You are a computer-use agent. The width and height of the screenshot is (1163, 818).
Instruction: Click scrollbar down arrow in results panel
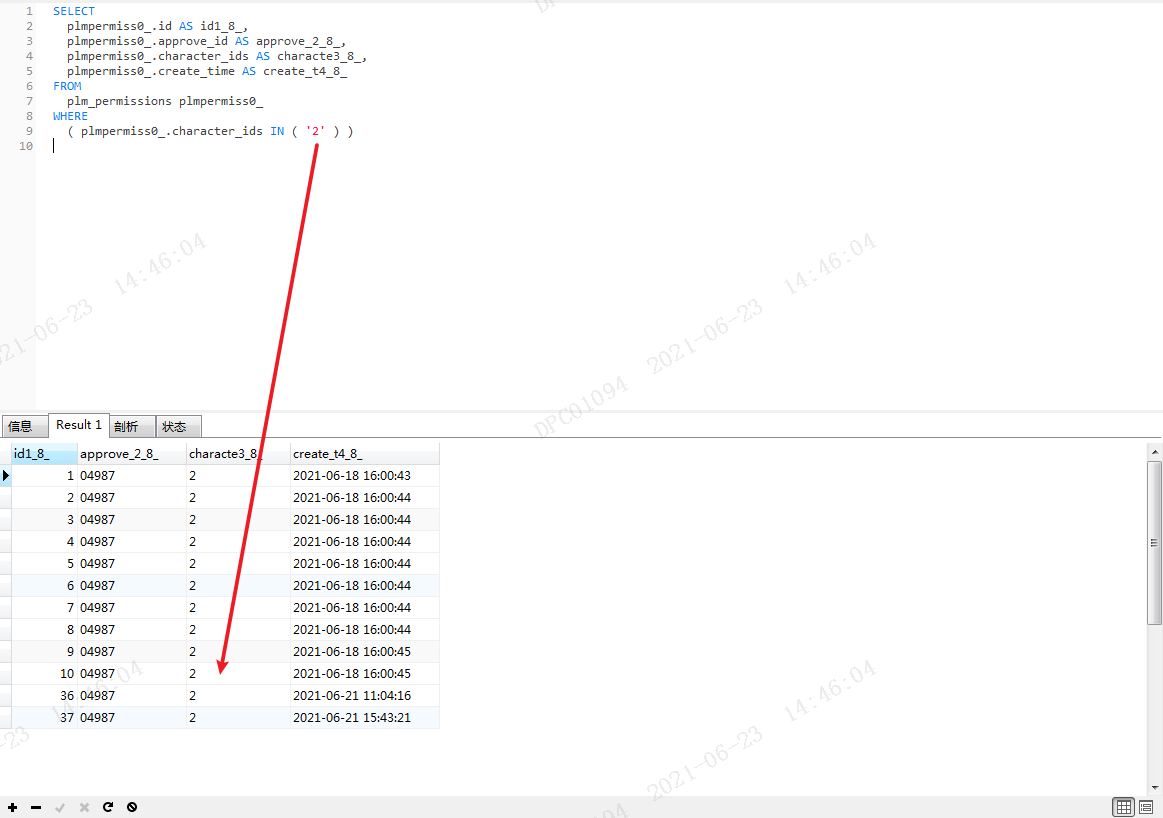(1154, 788)
